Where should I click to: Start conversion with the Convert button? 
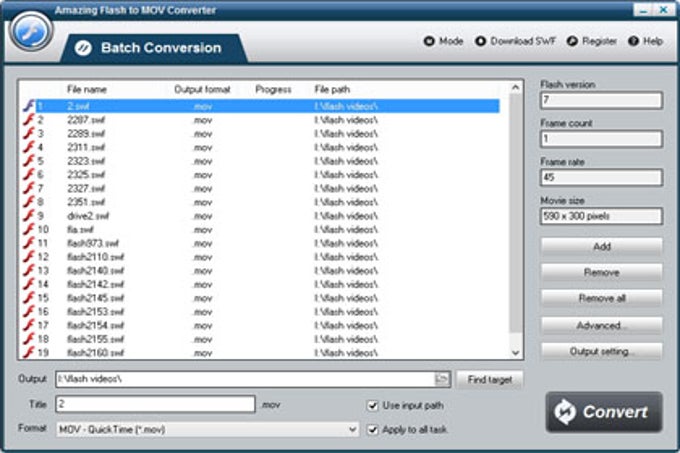pos(604,412)
